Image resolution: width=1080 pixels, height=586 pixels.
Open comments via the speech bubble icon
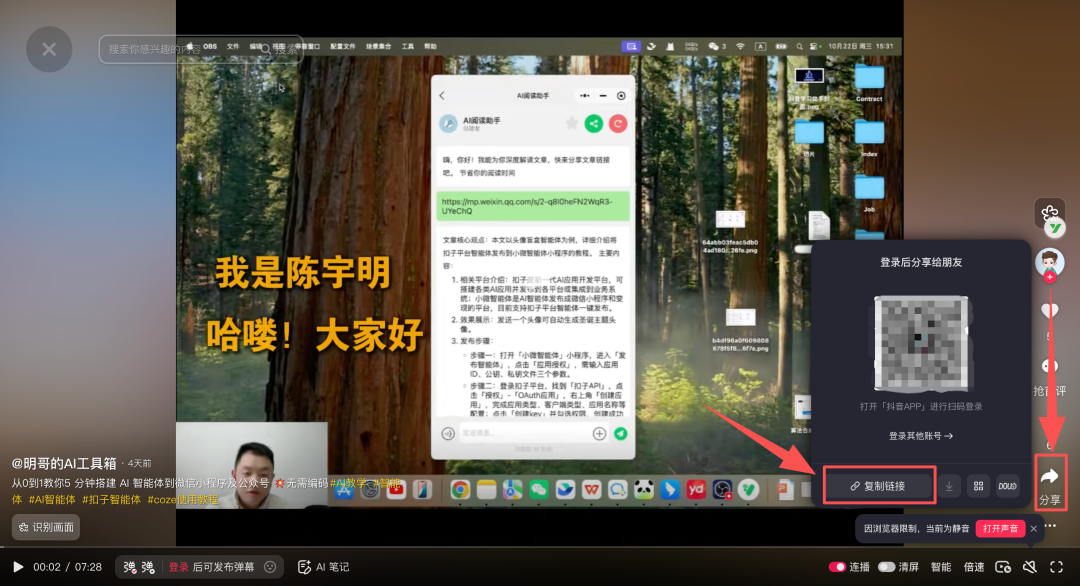[1050, 366]
